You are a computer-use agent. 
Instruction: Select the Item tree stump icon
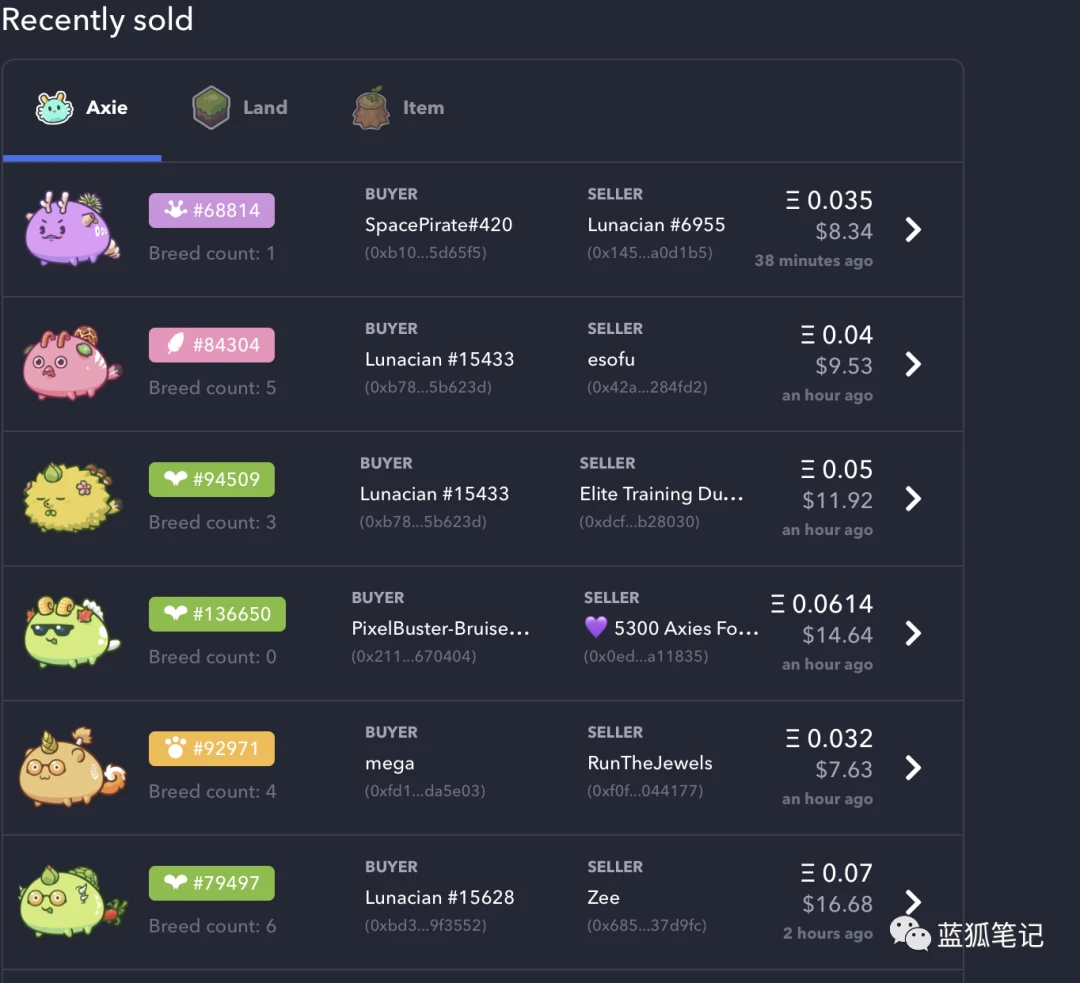pos(371,107)
